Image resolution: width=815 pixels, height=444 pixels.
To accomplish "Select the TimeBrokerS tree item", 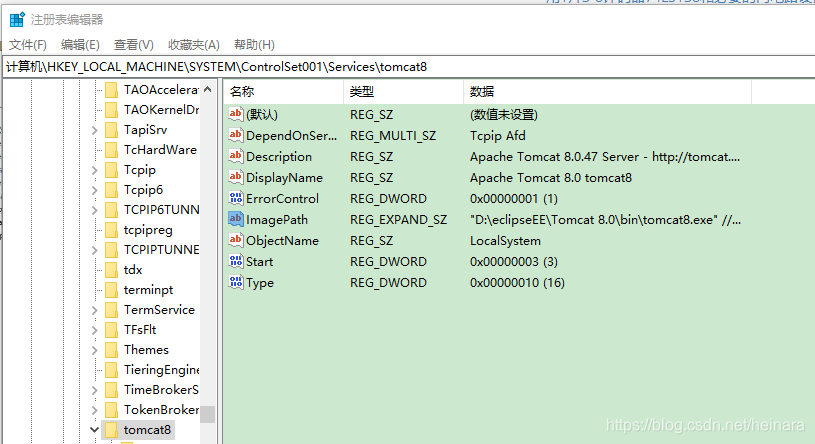I will pos(162,390).
